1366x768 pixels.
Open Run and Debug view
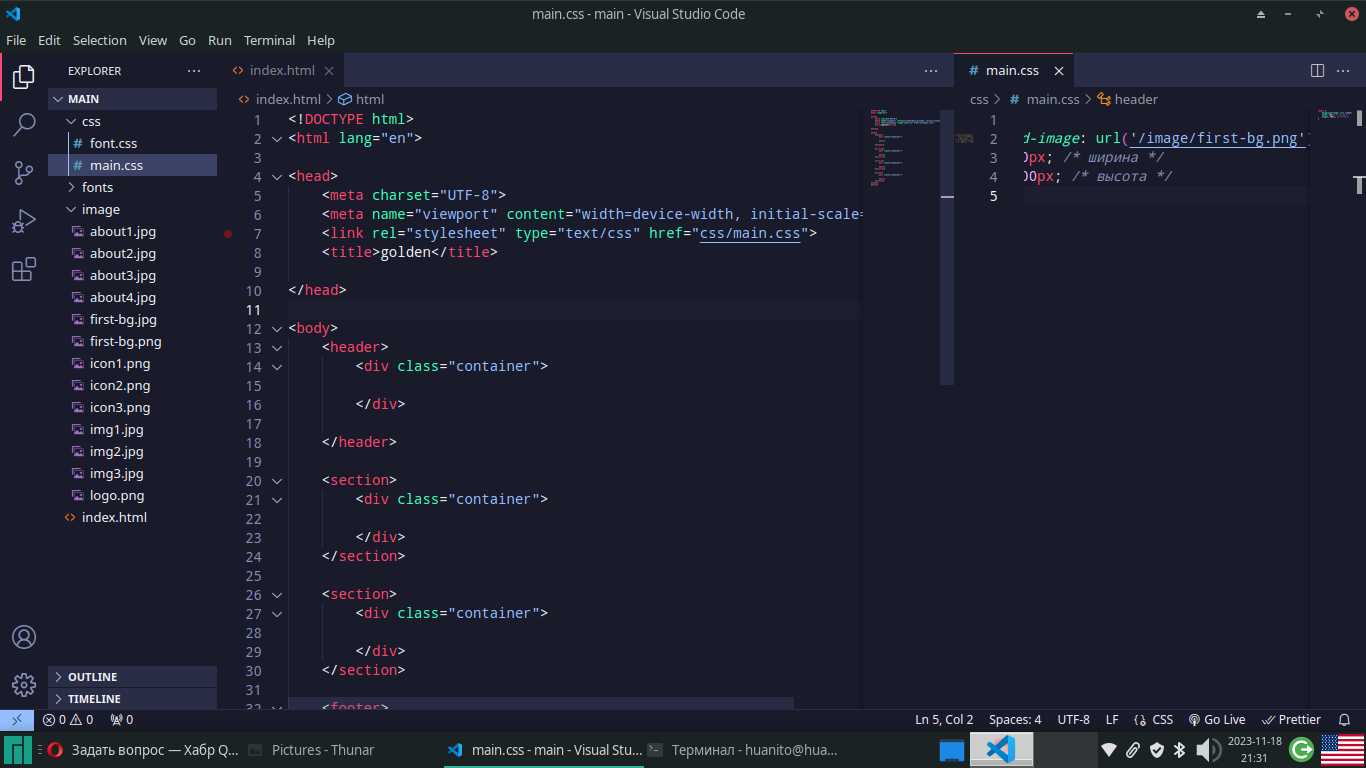click(x=24, y=221)
